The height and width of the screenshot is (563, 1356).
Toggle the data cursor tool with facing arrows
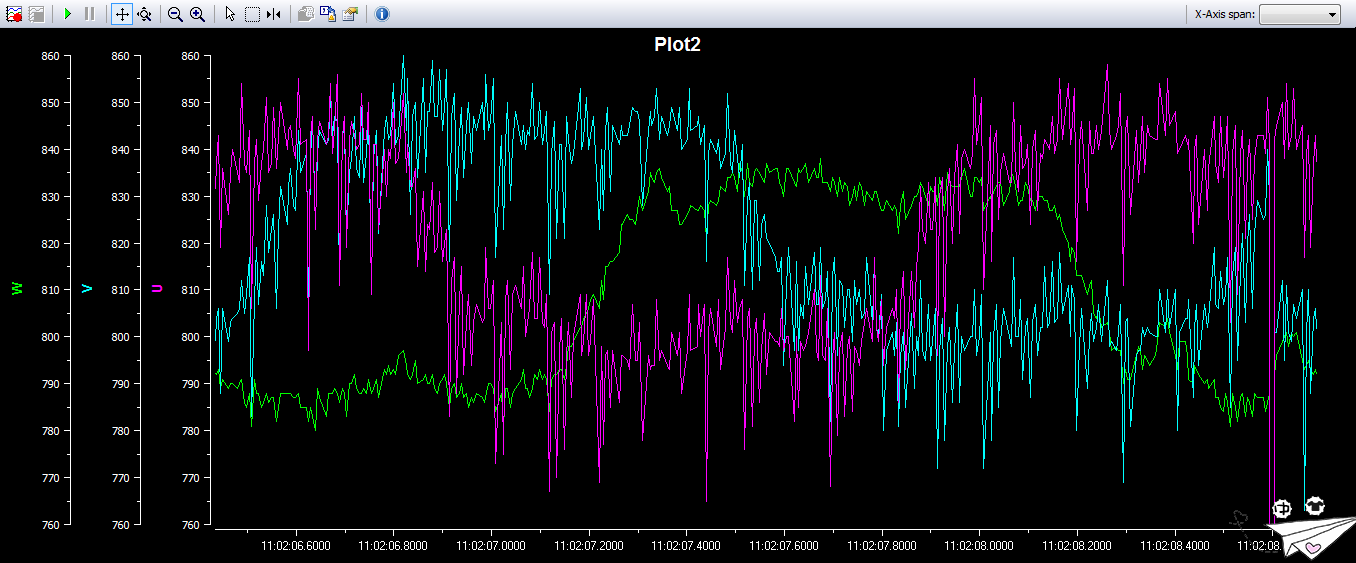(274, 14)
